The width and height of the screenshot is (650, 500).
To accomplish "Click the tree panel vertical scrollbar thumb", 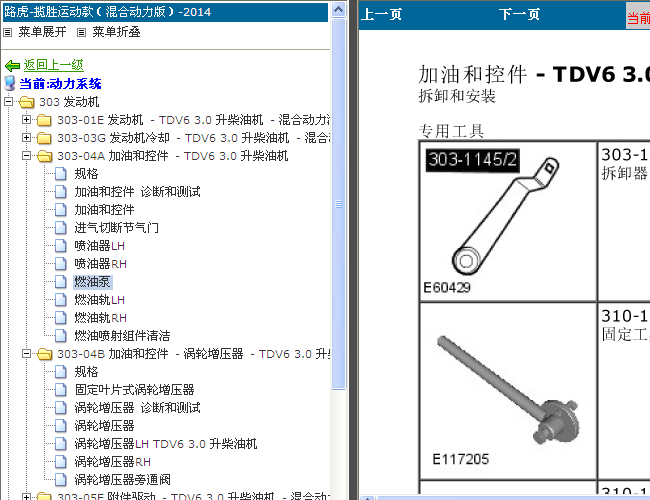I will pyautogui.click(x=338, y=204).
